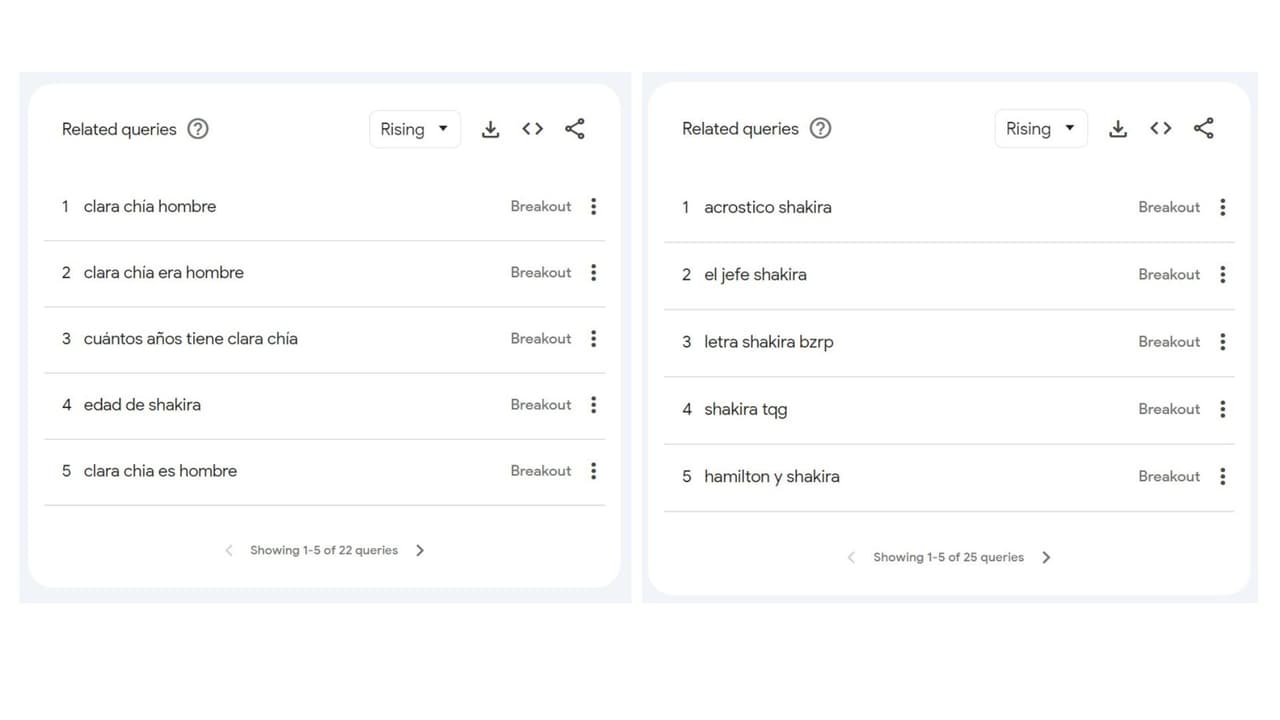Open query el jefe shakira
Screen dimensions: 1280x720
tap(755, 274)
